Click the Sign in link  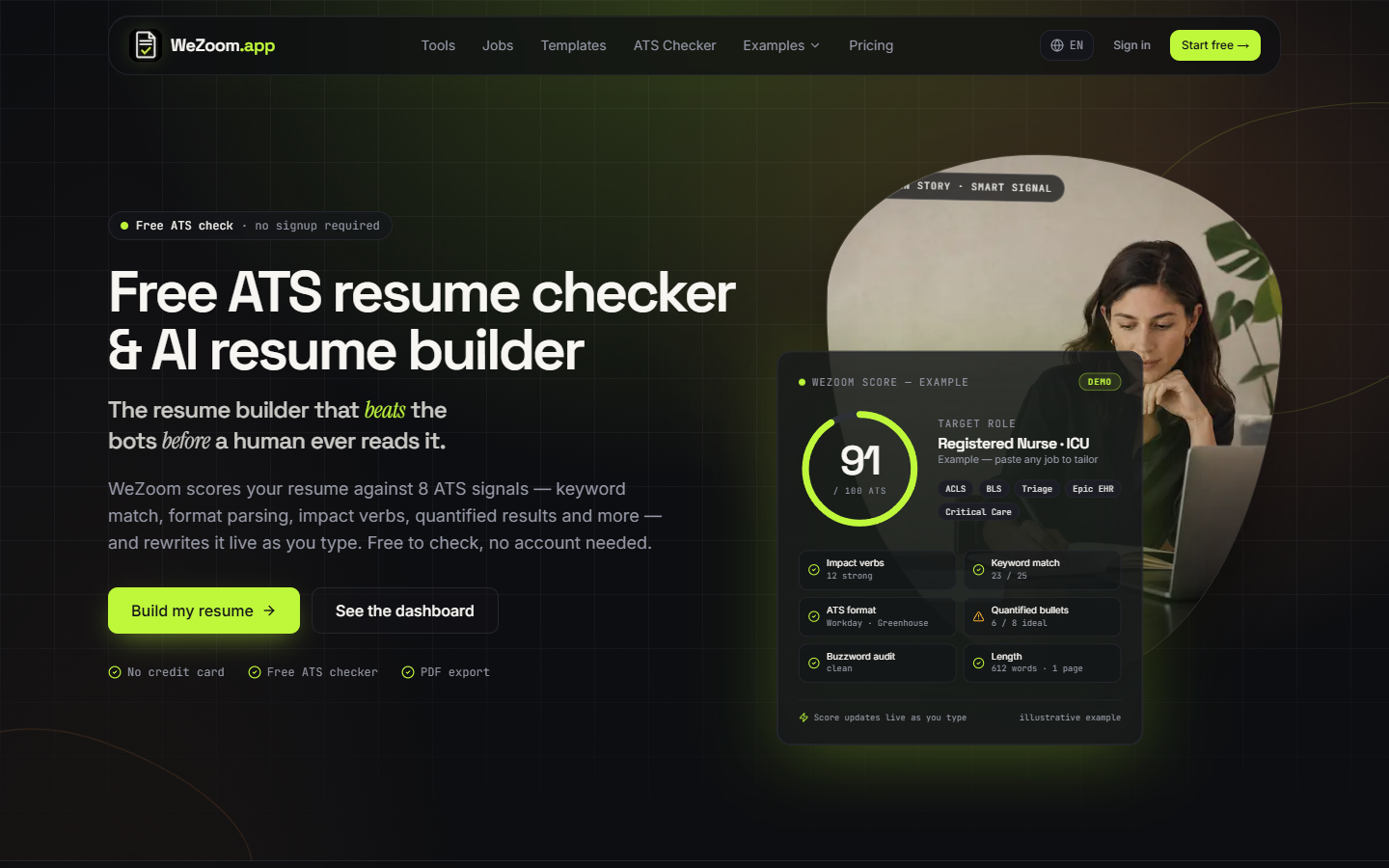point(1131,45)
